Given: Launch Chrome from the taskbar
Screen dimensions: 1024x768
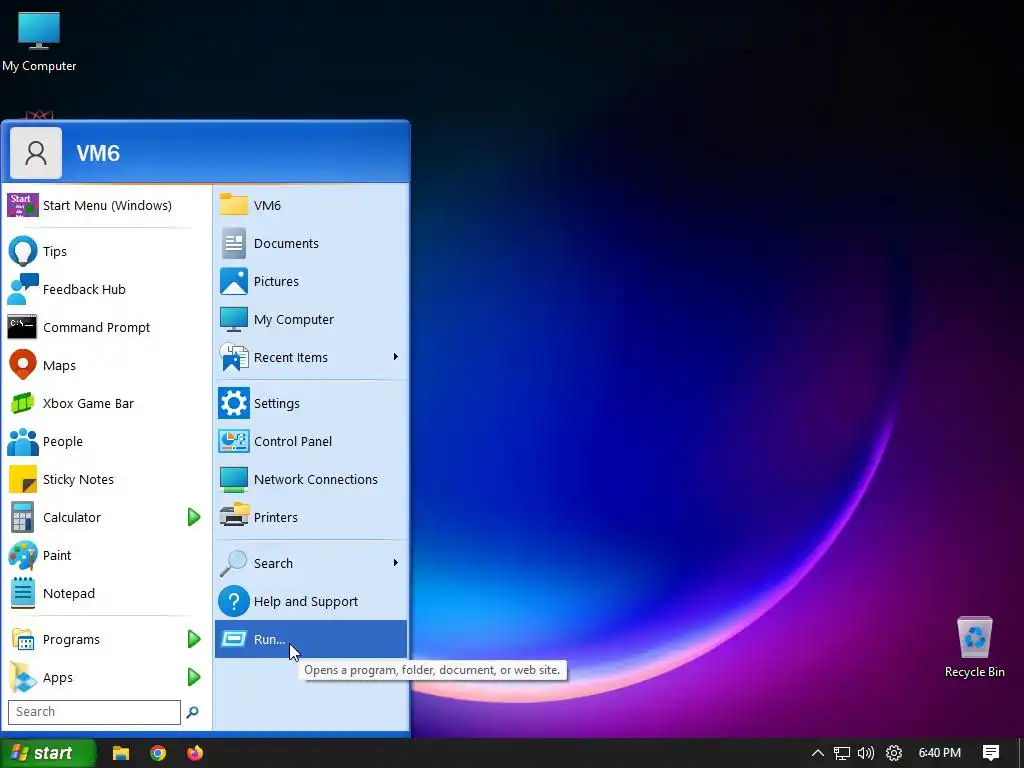Looking at the screenshot, I should click(x=158, y=753).
